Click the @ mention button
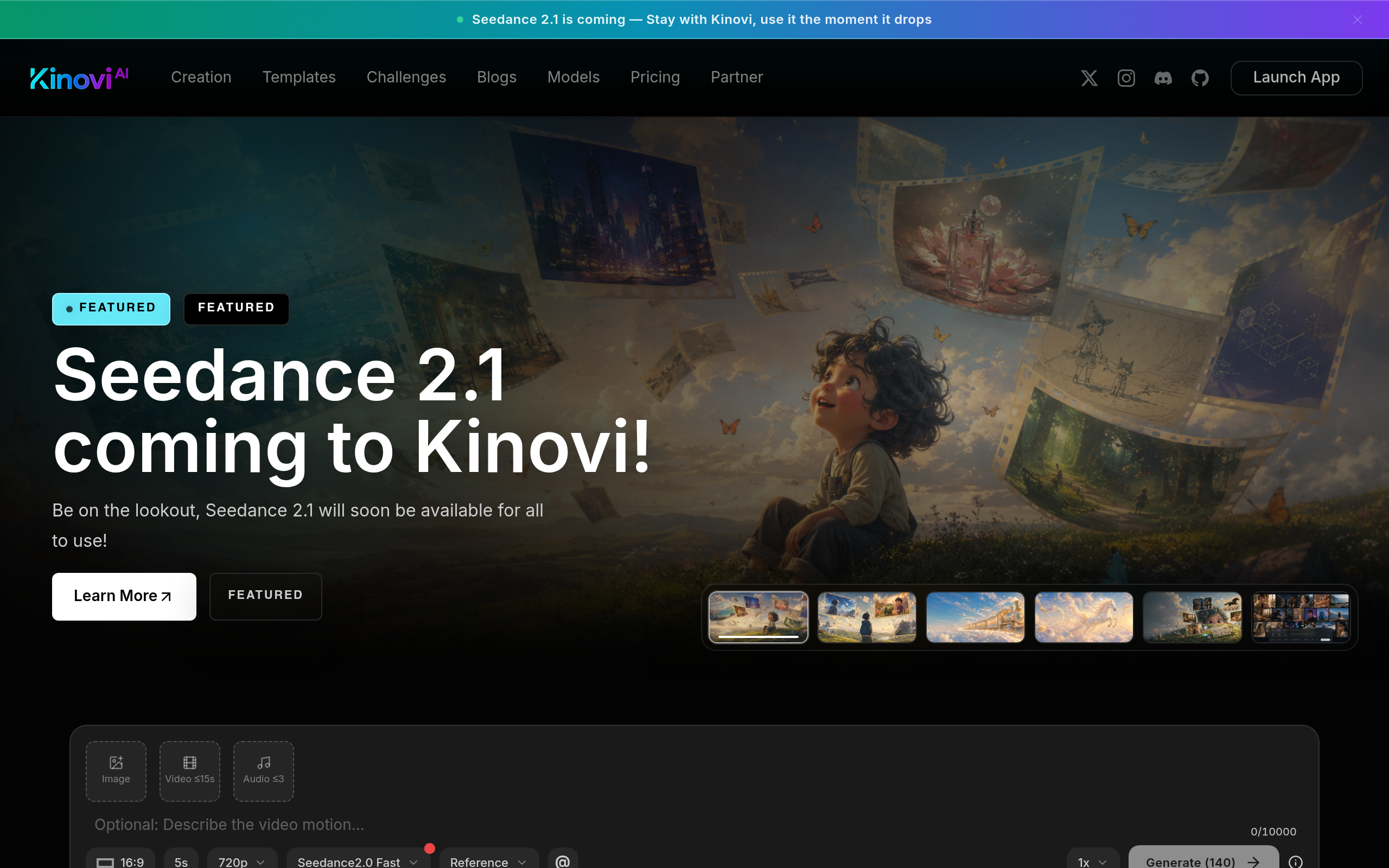This screenshot has width=1389, height=868. pyautogui.click(x=563, y=861)
